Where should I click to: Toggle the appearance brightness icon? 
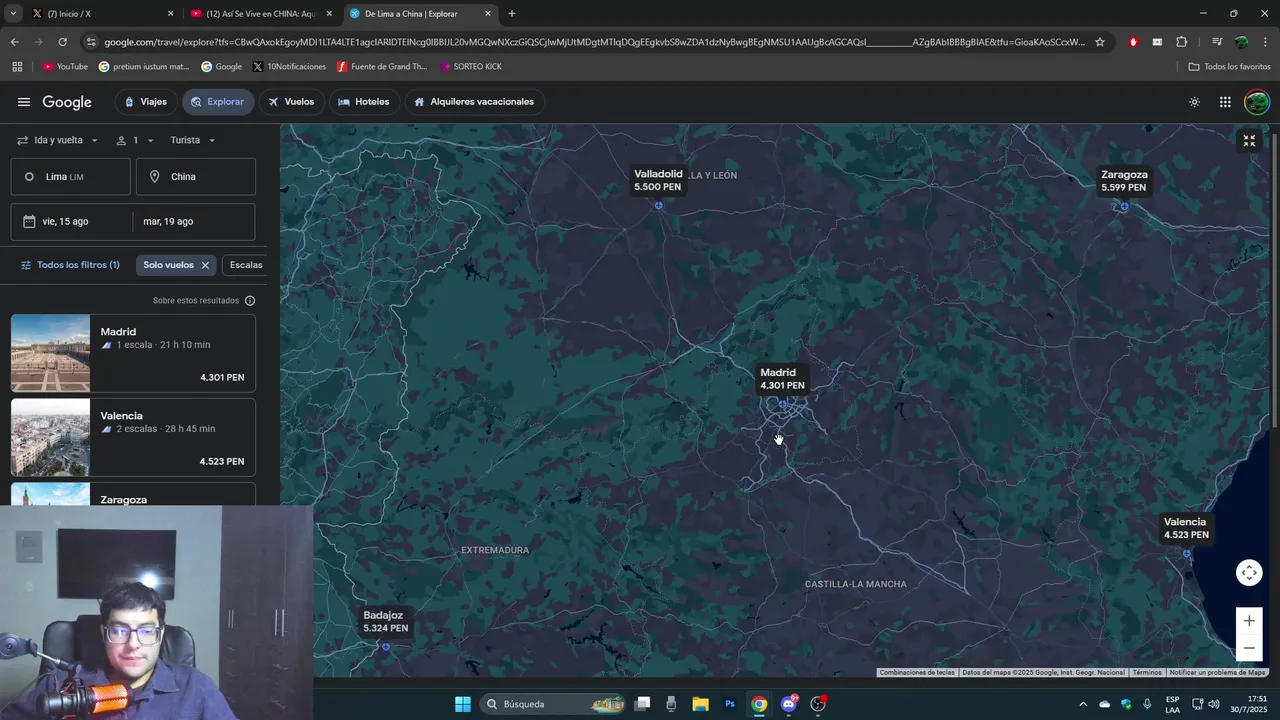click(x=1194, y=102)
